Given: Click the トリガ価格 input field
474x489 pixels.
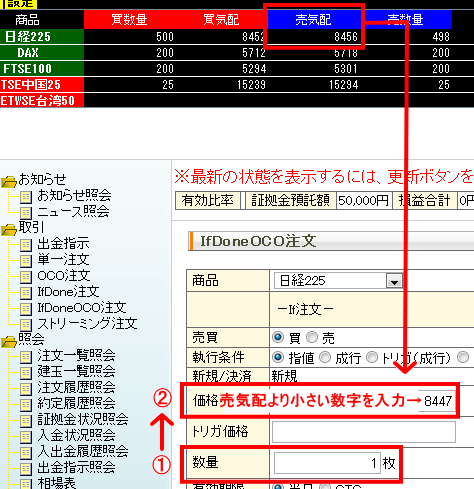Looking at the screenshot, I should (364, 432).
